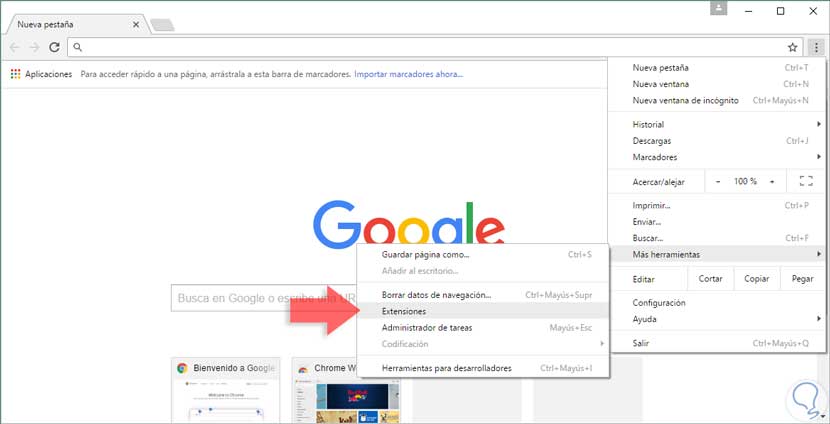The width and height of the screenshot is (830, 424).
Task: Click the Acercar/alejar label
Action: [658, 182]
